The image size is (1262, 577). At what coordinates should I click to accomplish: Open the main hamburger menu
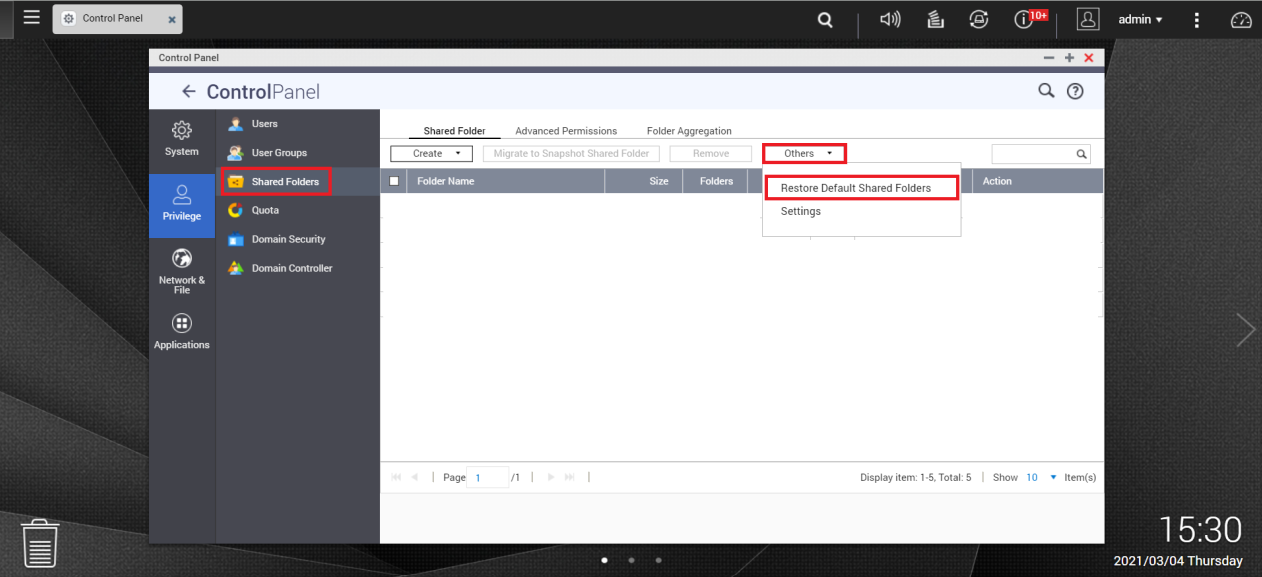tap(32, 18)
